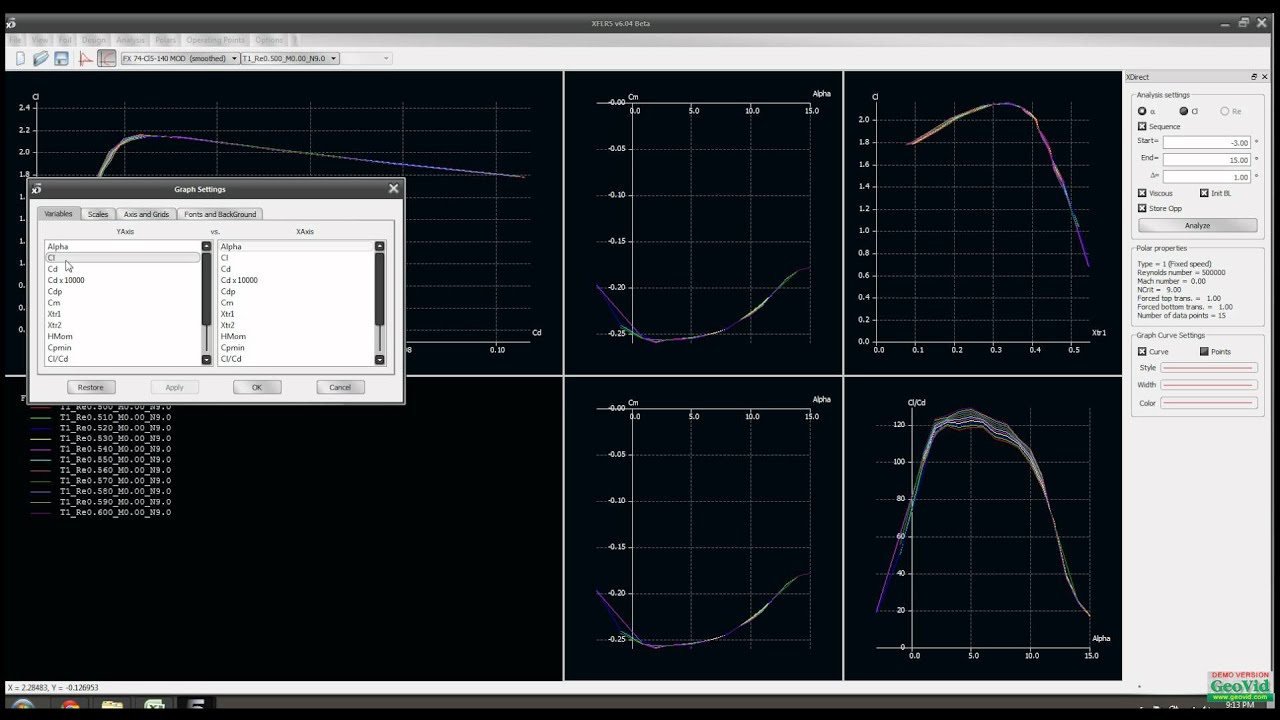Toggle the Viscous checkbox
This screenshot has width=1280, height=720.
pos(1142,193)
